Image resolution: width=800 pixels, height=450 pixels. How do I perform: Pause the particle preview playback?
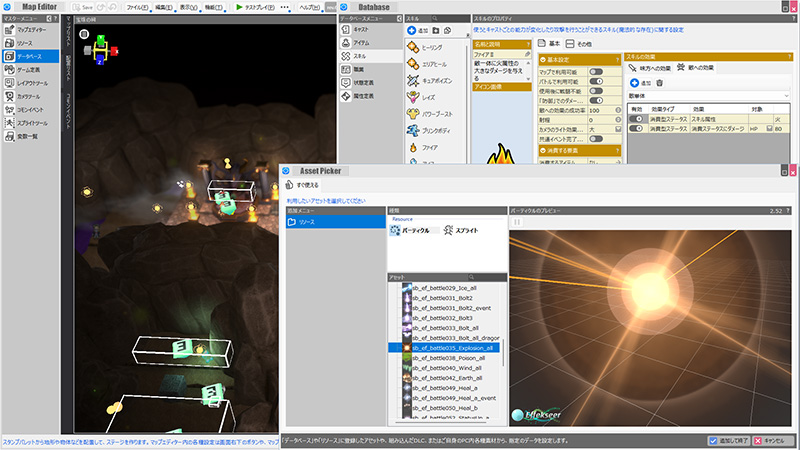[517, 223]
